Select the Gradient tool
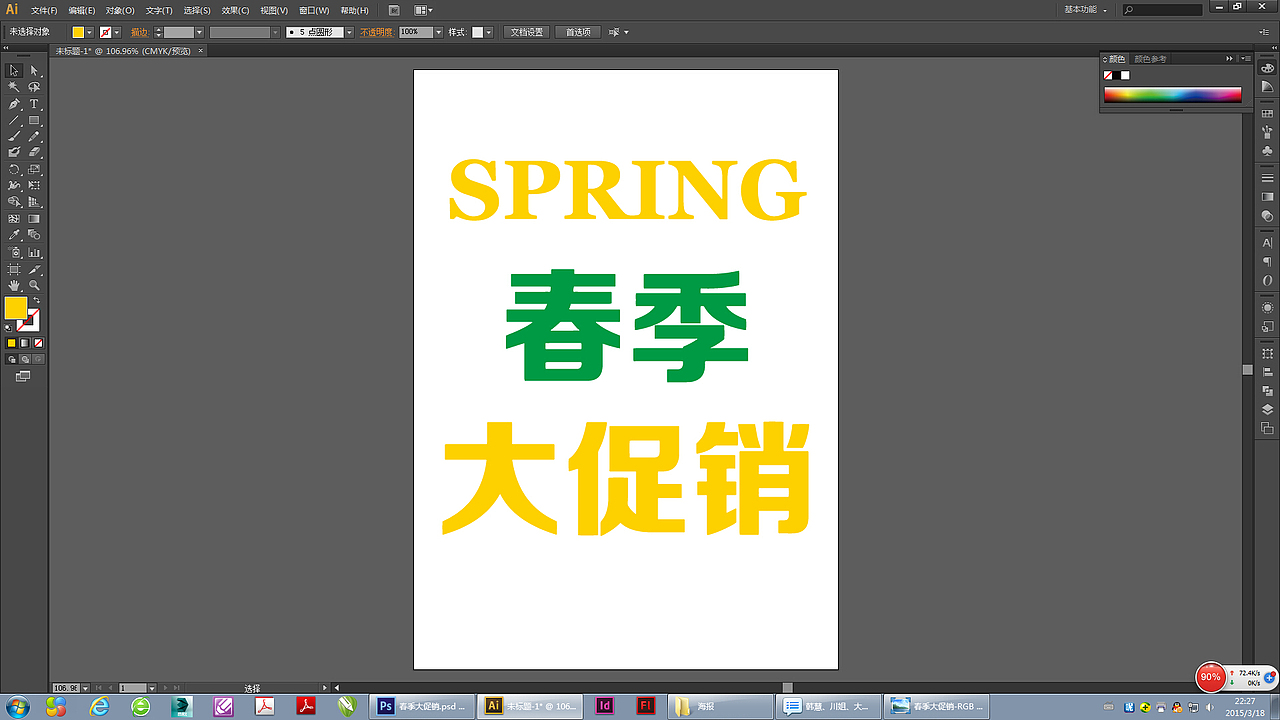 [34, 219]
